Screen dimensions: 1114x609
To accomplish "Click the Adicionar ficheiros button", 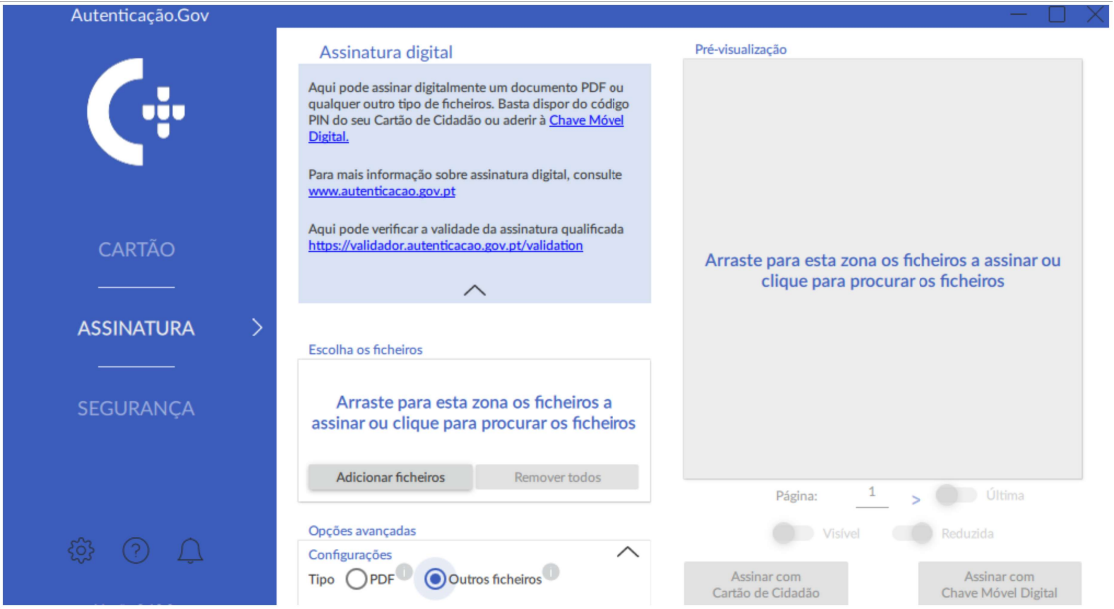I will (390, 477).
